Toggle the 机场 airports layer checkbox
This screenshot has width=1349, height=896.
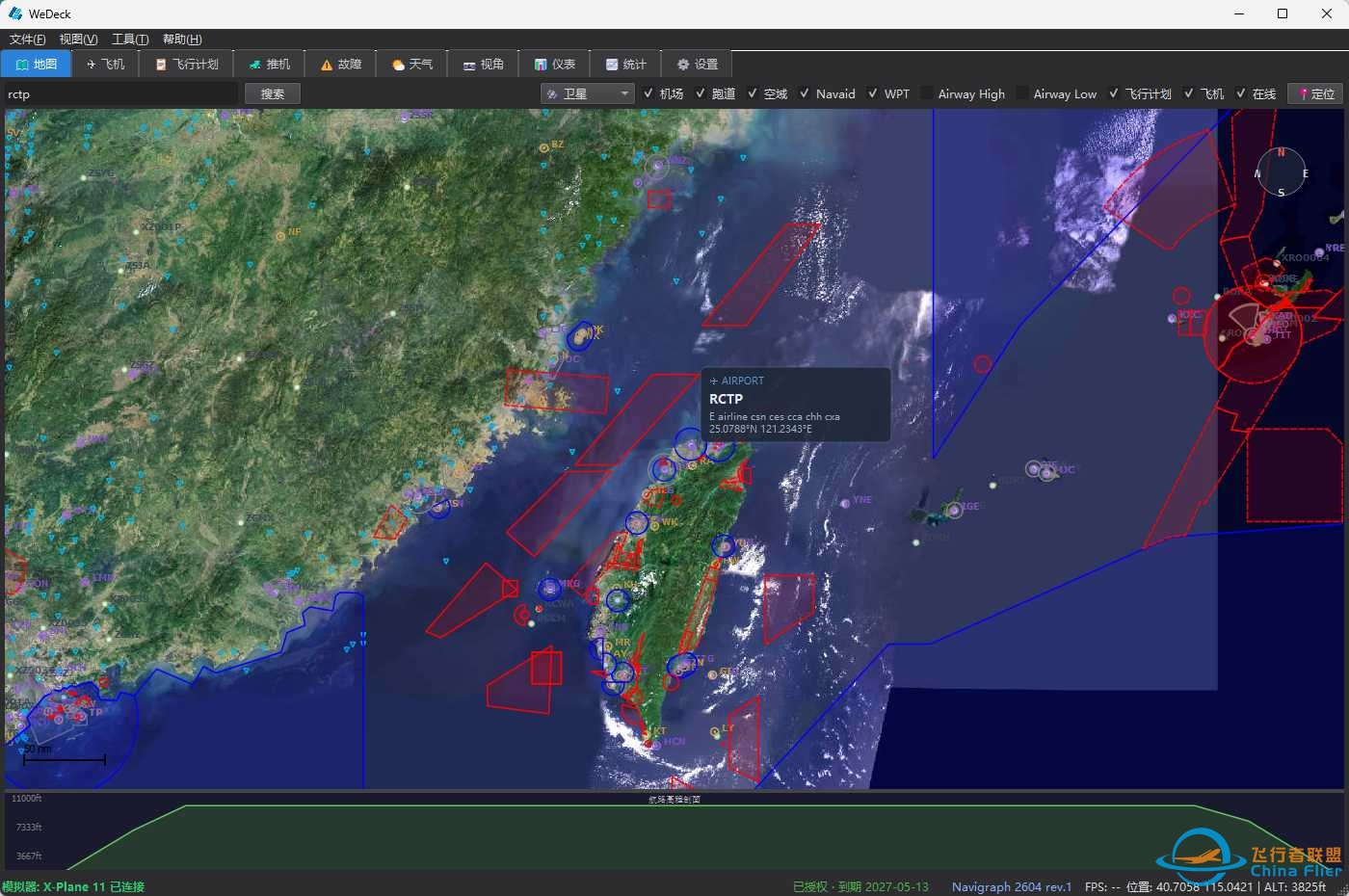(648, 93)
